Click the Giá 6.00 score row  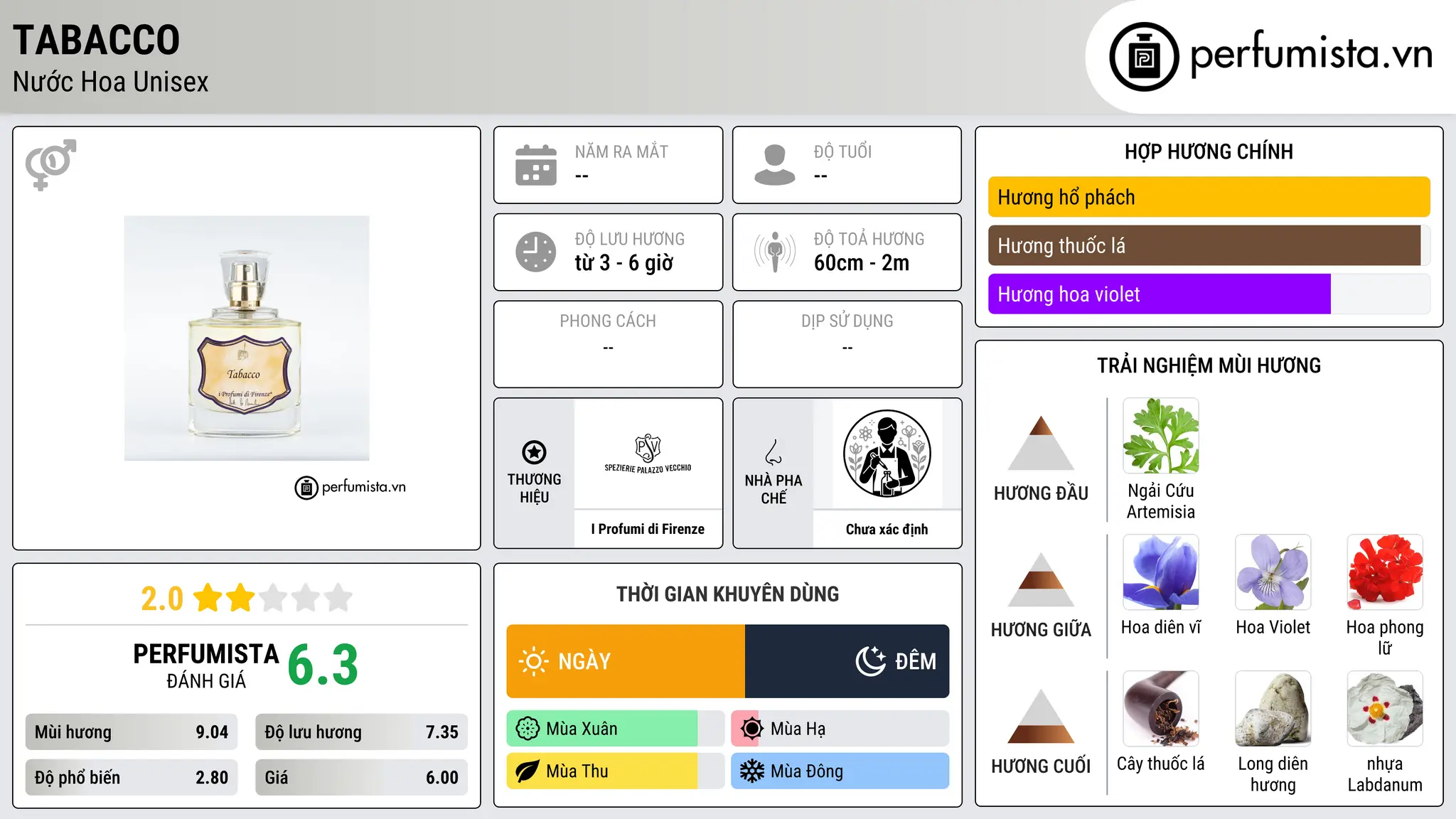click(x=361, y=778)
